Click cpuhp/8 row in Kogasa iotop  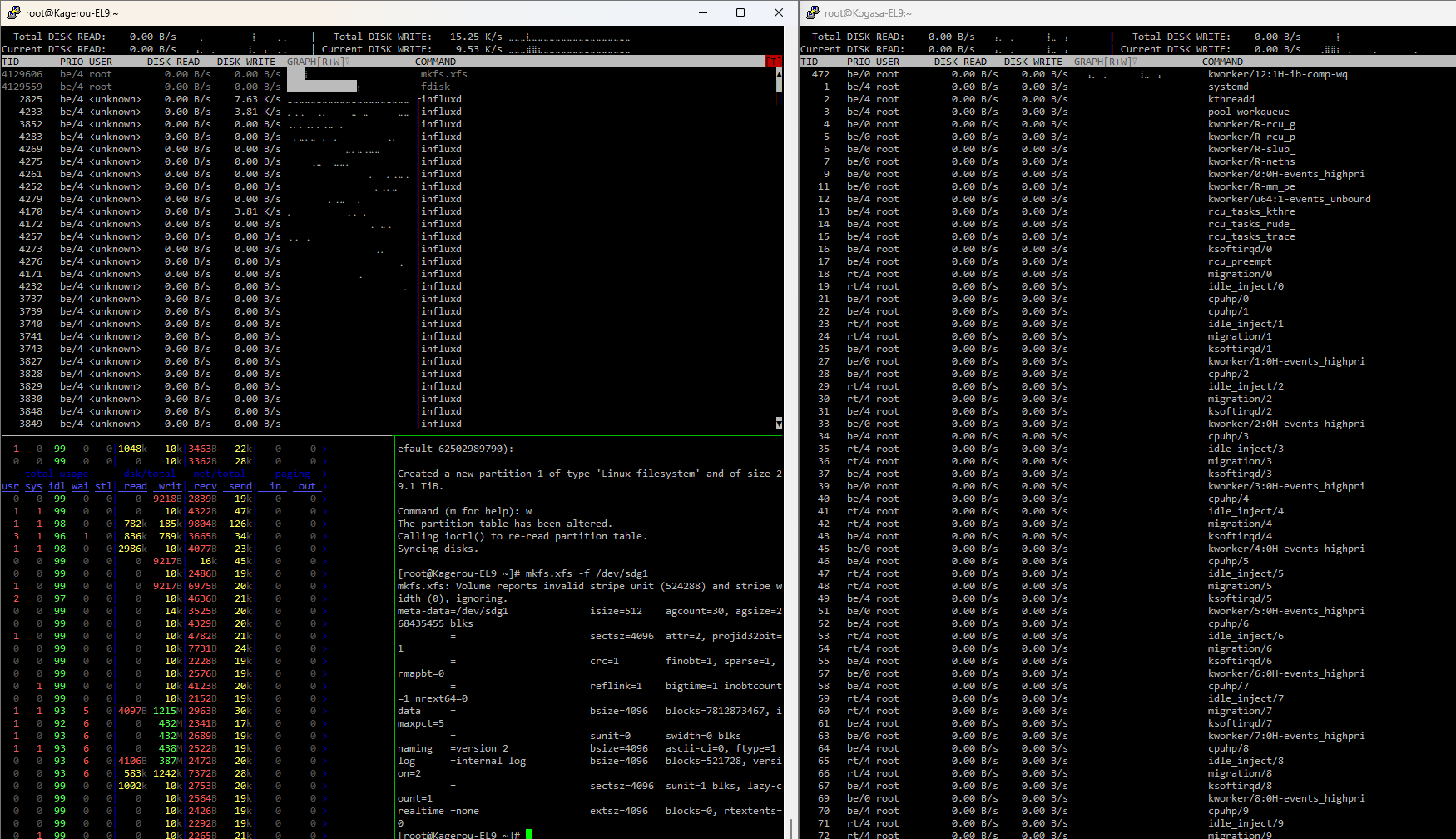click(1127, 748)
